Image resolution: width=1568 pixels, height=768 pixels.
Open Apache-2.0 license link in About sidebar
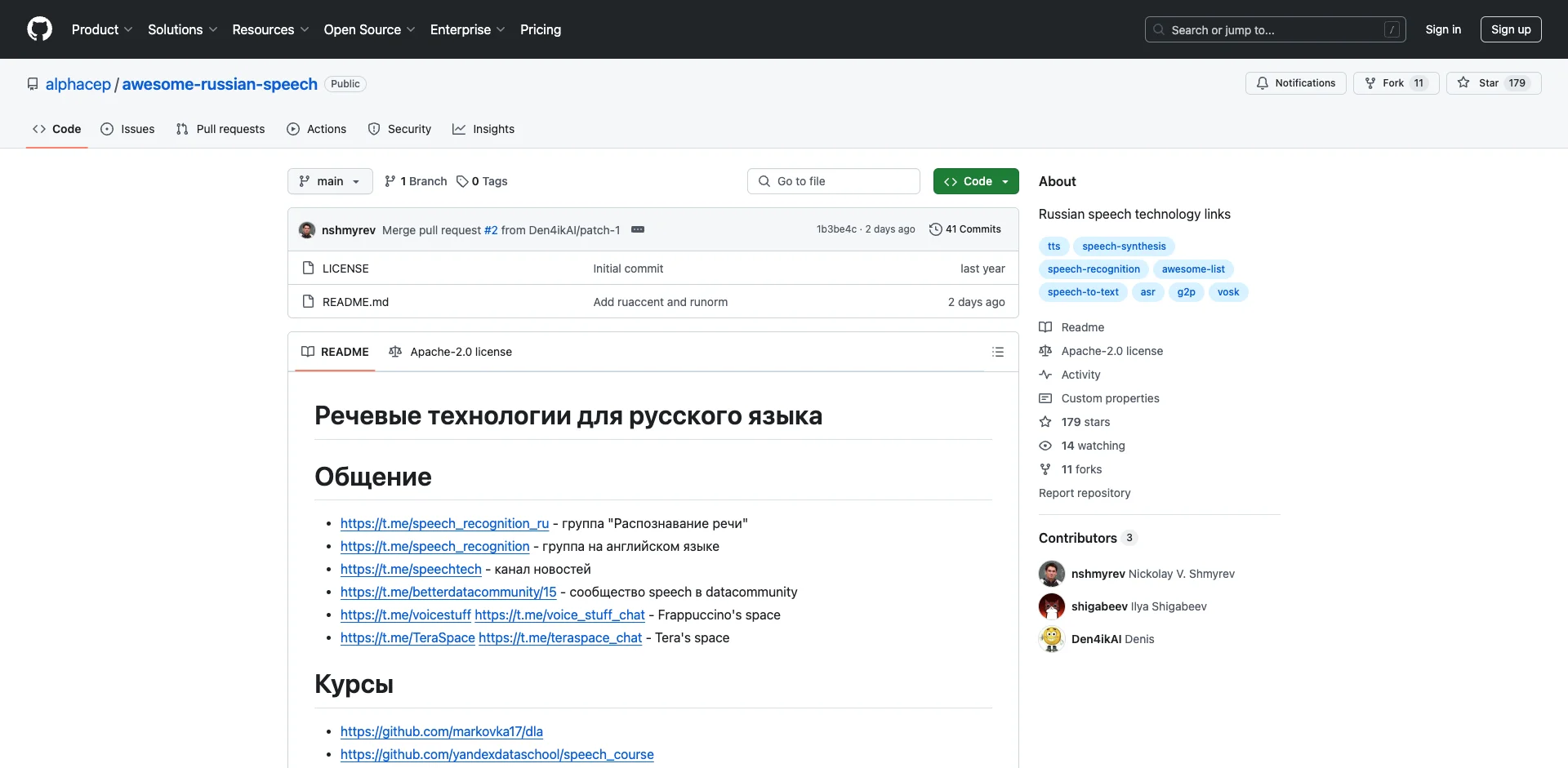1101,351
